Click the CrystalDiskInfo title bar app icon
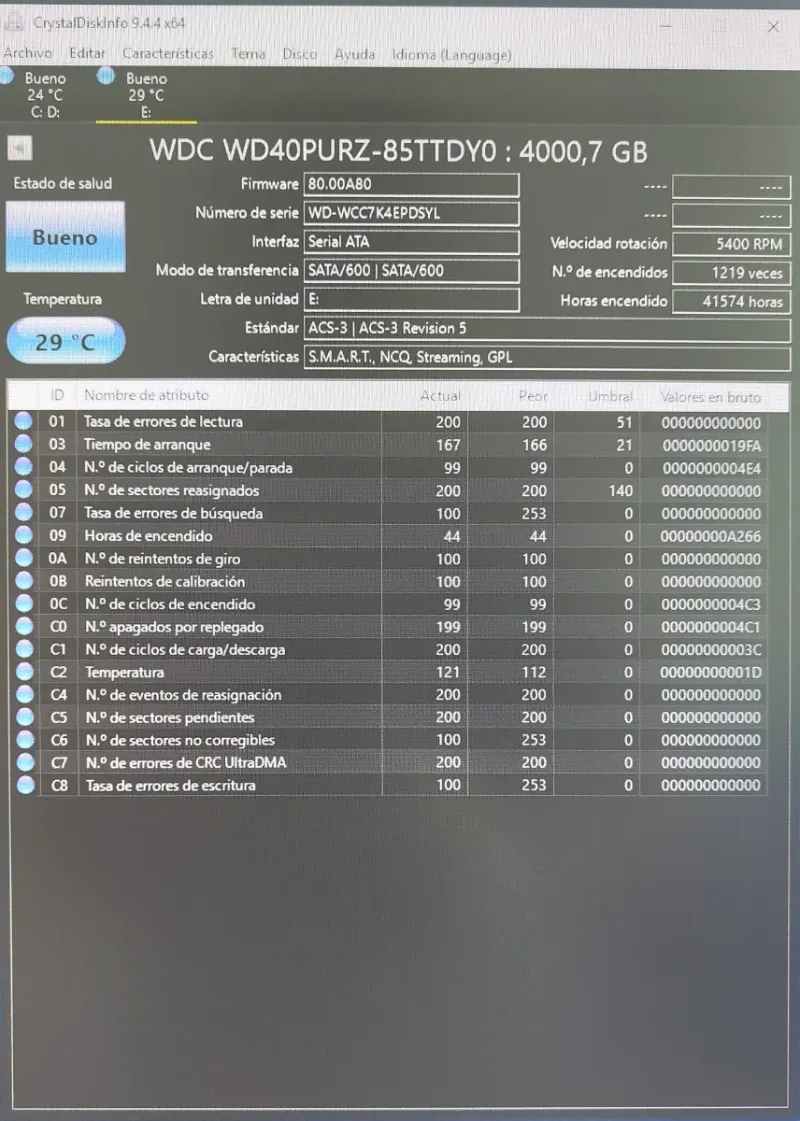This screenshot has height=1121, width=800. click(14, 22)
